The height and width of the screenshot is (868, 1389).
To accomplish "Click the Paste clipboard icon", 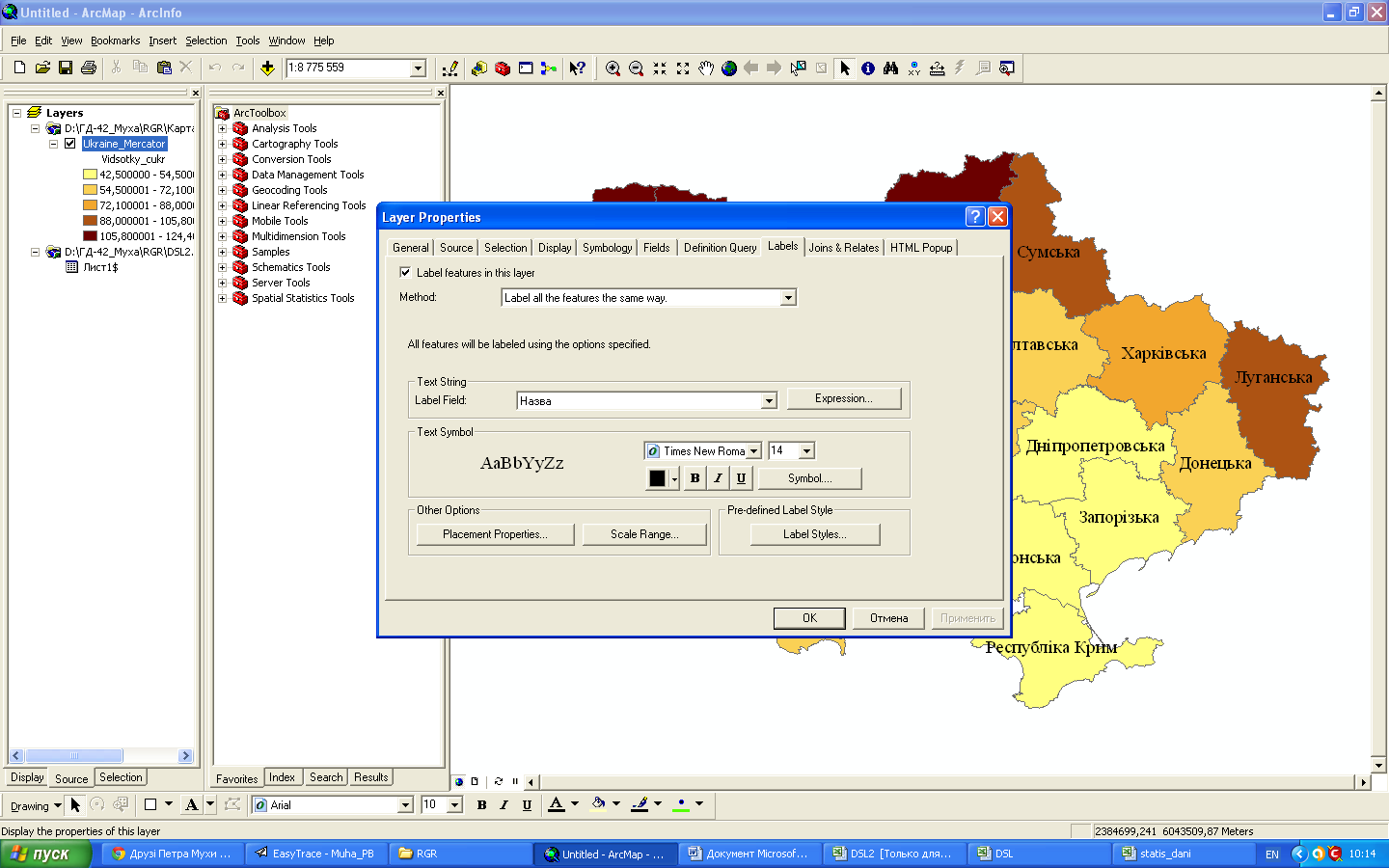I will pyautogui.click(x=163, y=68).
